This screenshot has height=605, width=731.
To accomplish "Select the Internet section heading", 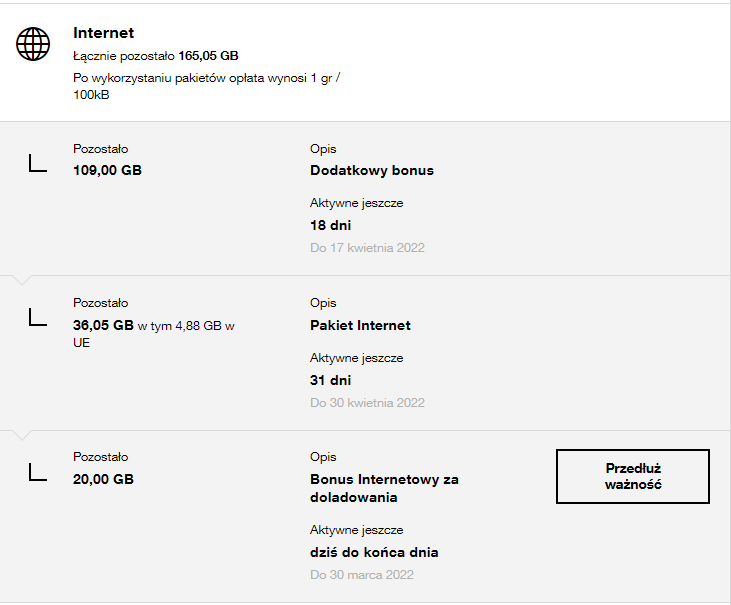I will click(103, 33).
